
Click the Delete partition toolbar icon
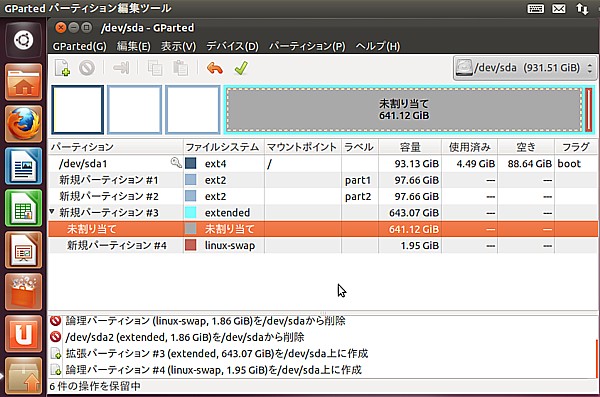click(87, 68)
